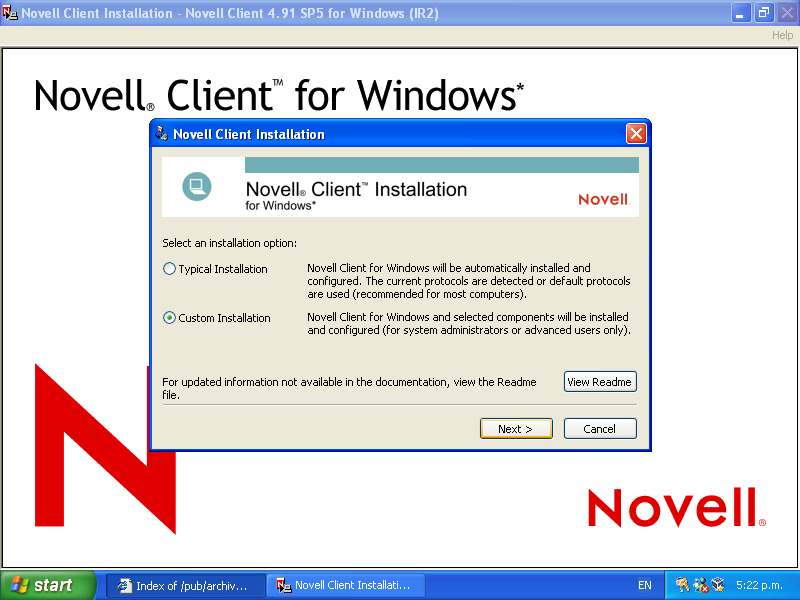The height and width of the screenshot is (600, 800).
Task: Click the teal computer icon in banner
Action: point(197,187)
